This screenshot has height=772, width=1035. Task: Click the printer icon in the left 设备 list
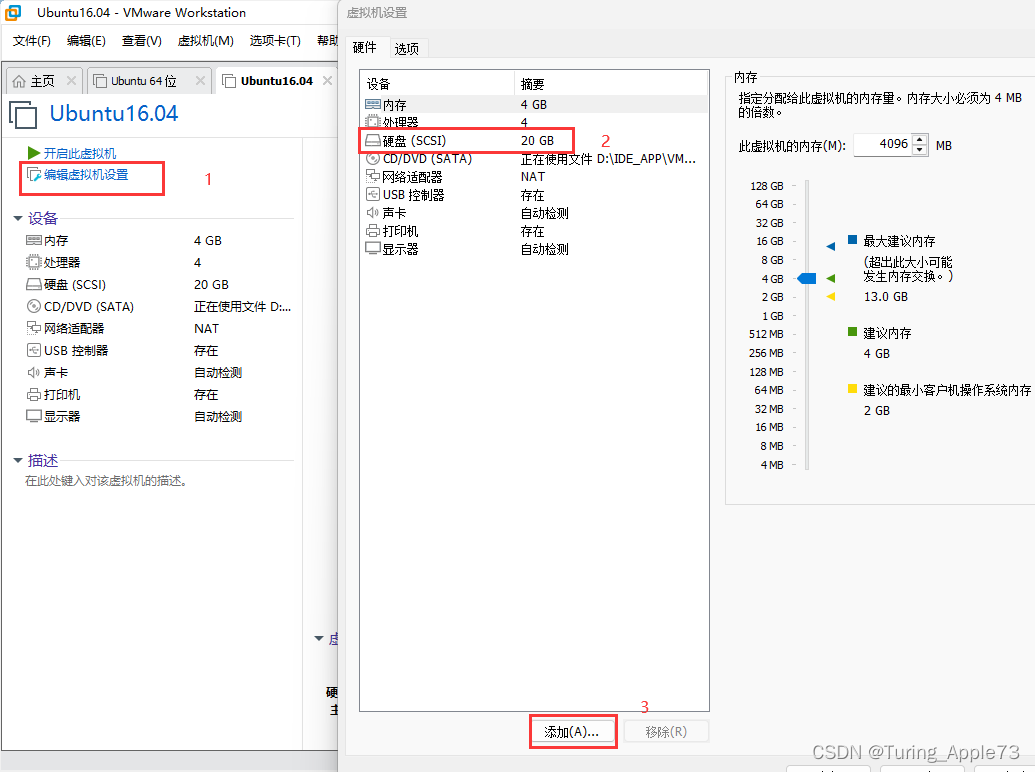34,395
